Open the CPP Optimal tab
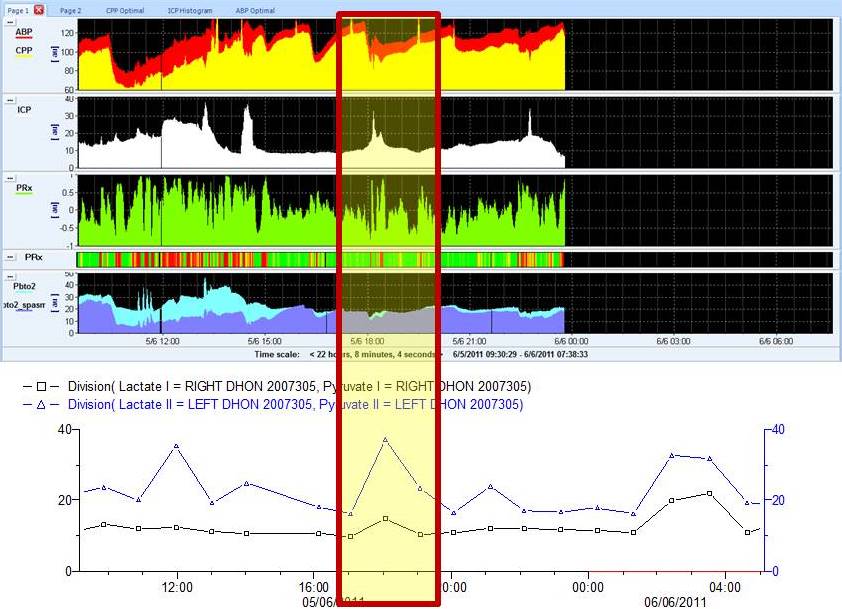 (x=125, y=9)
